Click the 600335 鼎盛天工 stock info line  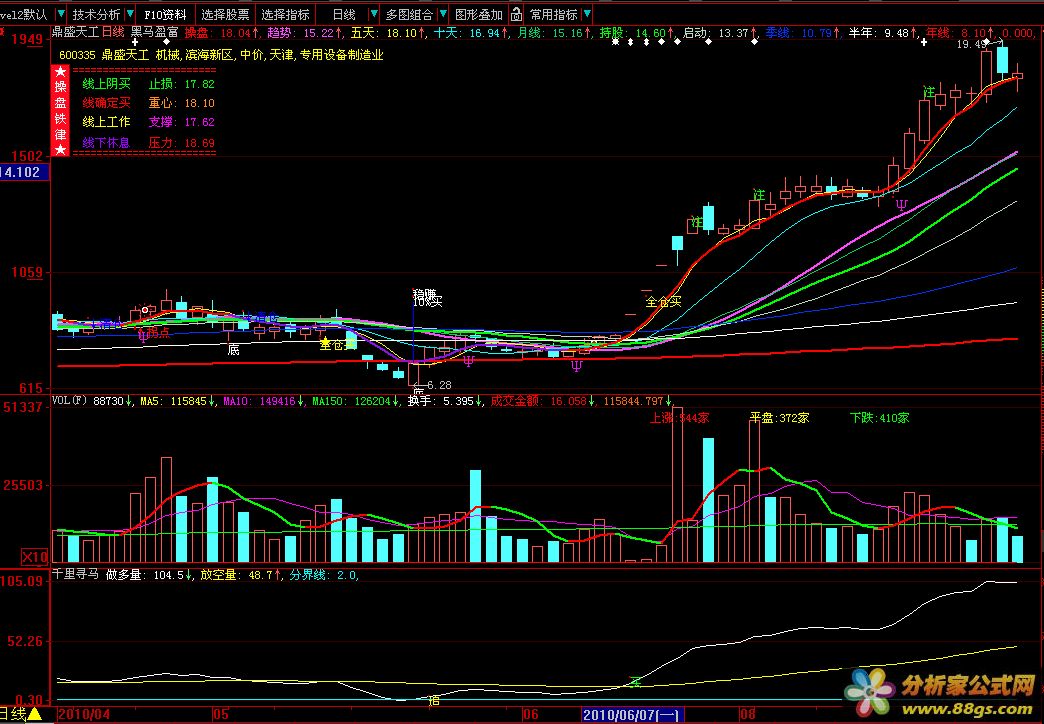click(x=221, y=55)
